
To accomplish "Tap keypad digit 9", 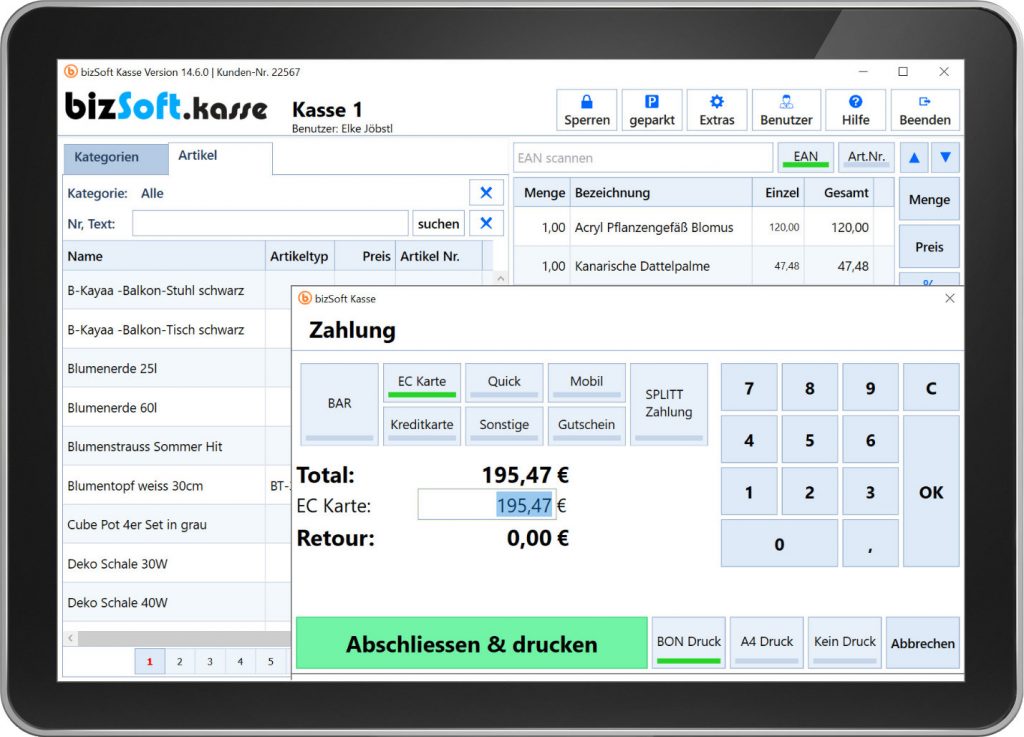I will [871, 388].
